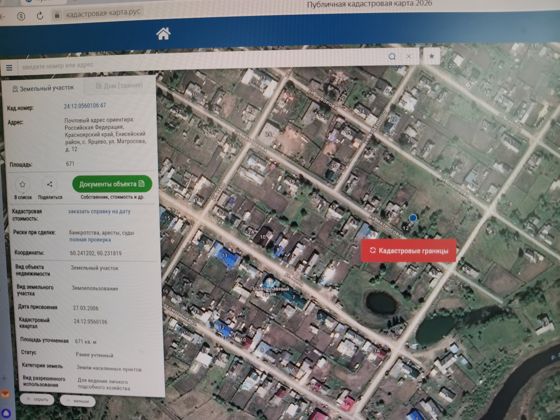This screenshot has height=420, width=560.
Task: Reload the page in the browser toolbar
Action: pos(40,16)
